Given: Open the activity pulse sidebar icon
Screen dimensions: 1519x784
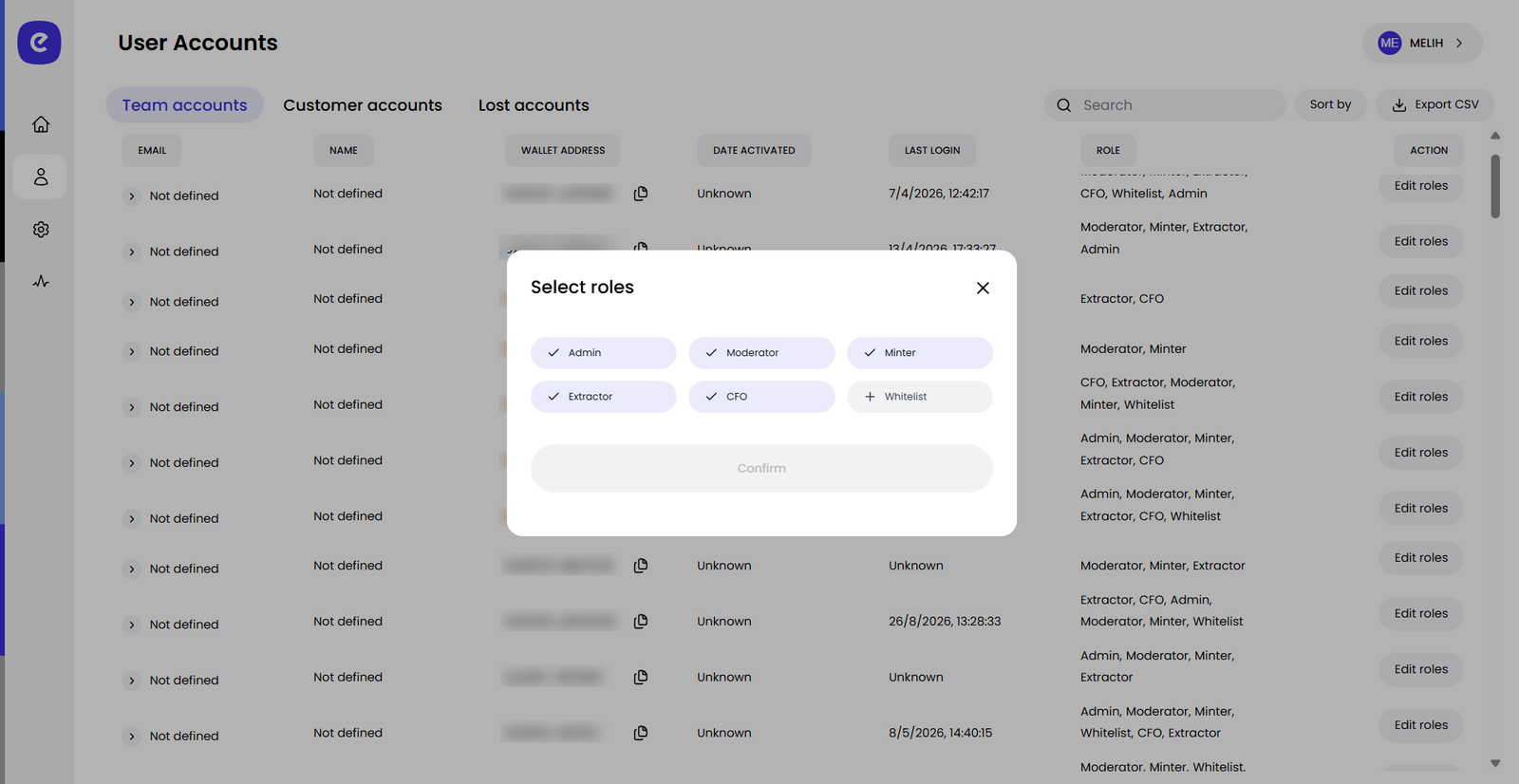Looking at the screenshot, I should click(x=41, y=282).
